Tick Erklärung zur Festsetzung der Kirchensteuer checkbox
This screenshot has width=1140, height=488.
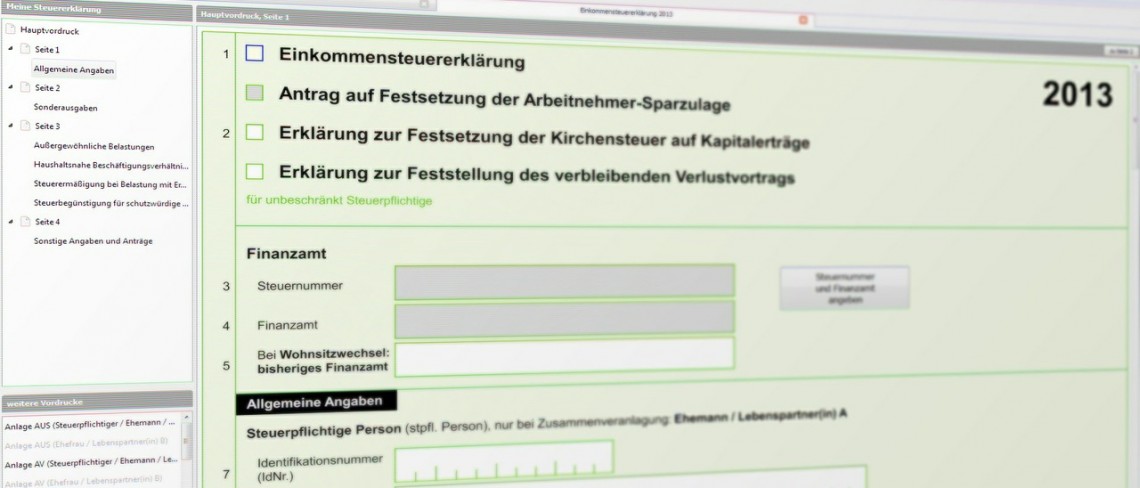coord(254,132)
